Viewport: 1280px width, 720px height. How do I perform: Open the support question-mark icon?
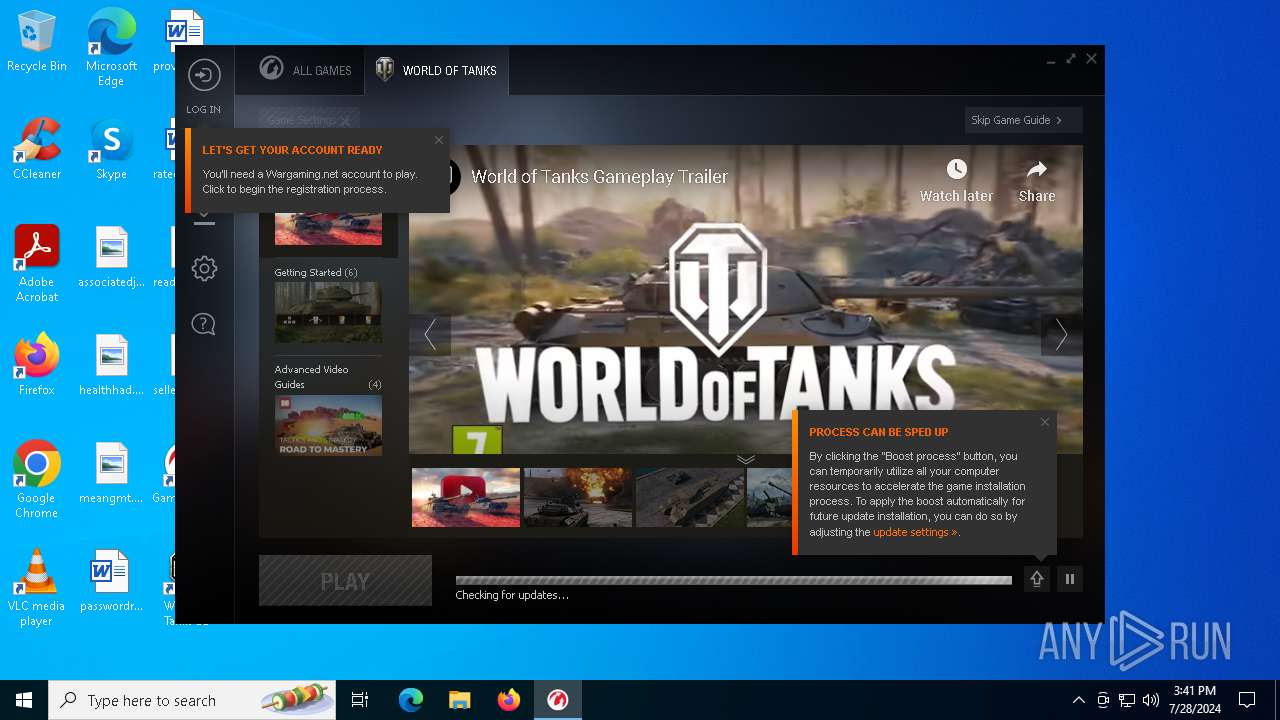point(204,324)
